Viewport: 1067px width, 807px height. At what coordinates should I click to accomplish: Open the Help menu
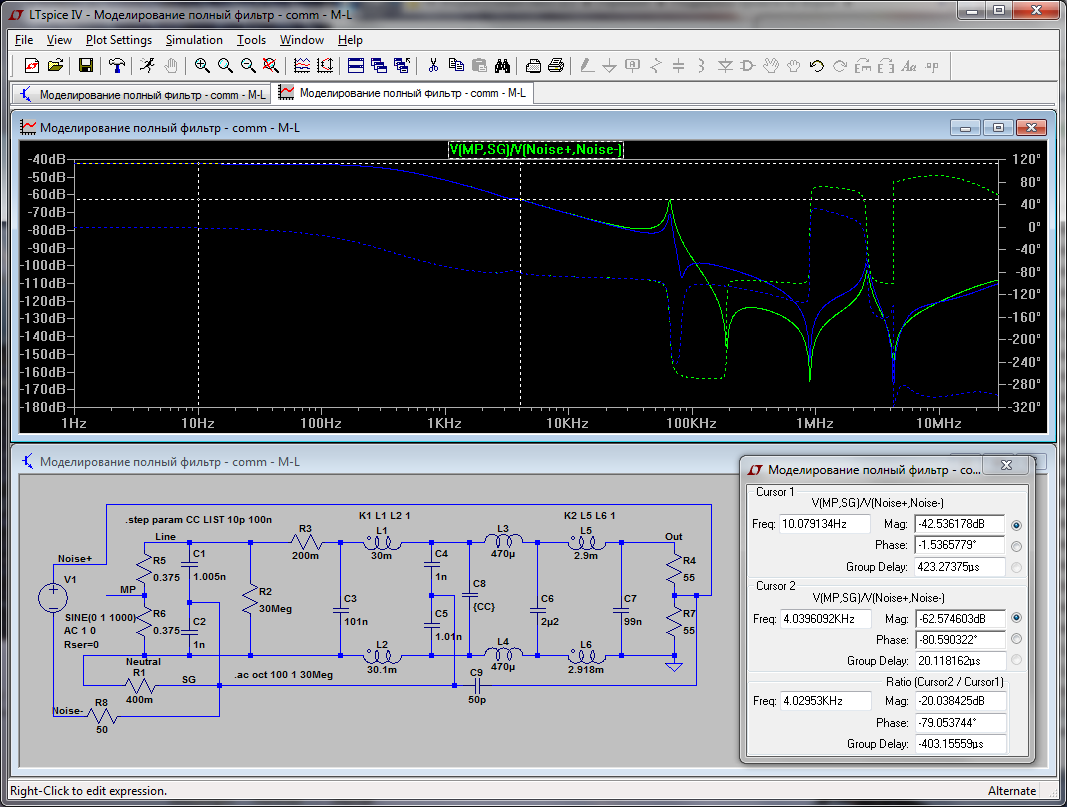click(350, 40)
